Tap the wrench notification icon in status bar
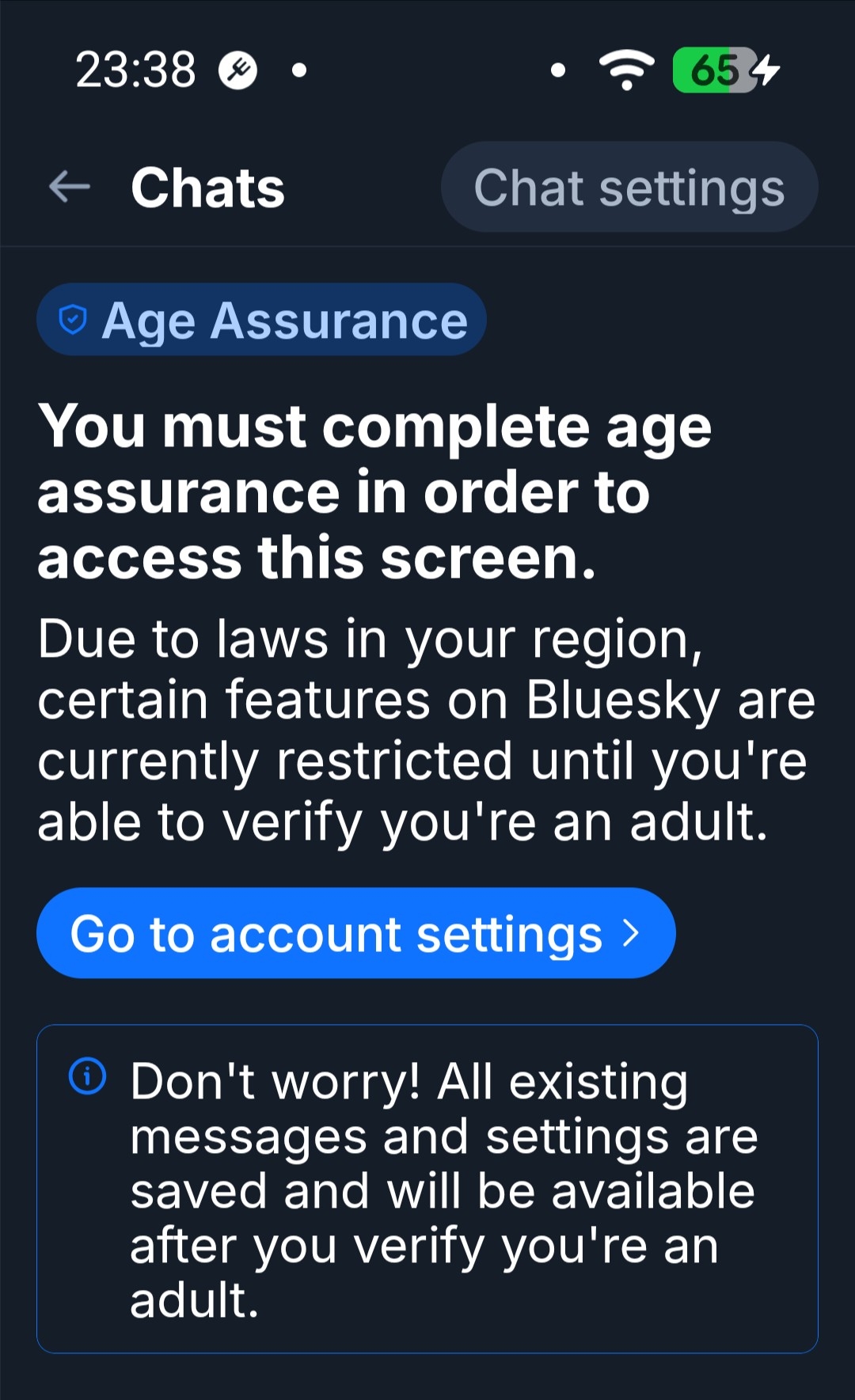Image resolution: width=855 pixels, height=1400 pixels. (238, 70)
